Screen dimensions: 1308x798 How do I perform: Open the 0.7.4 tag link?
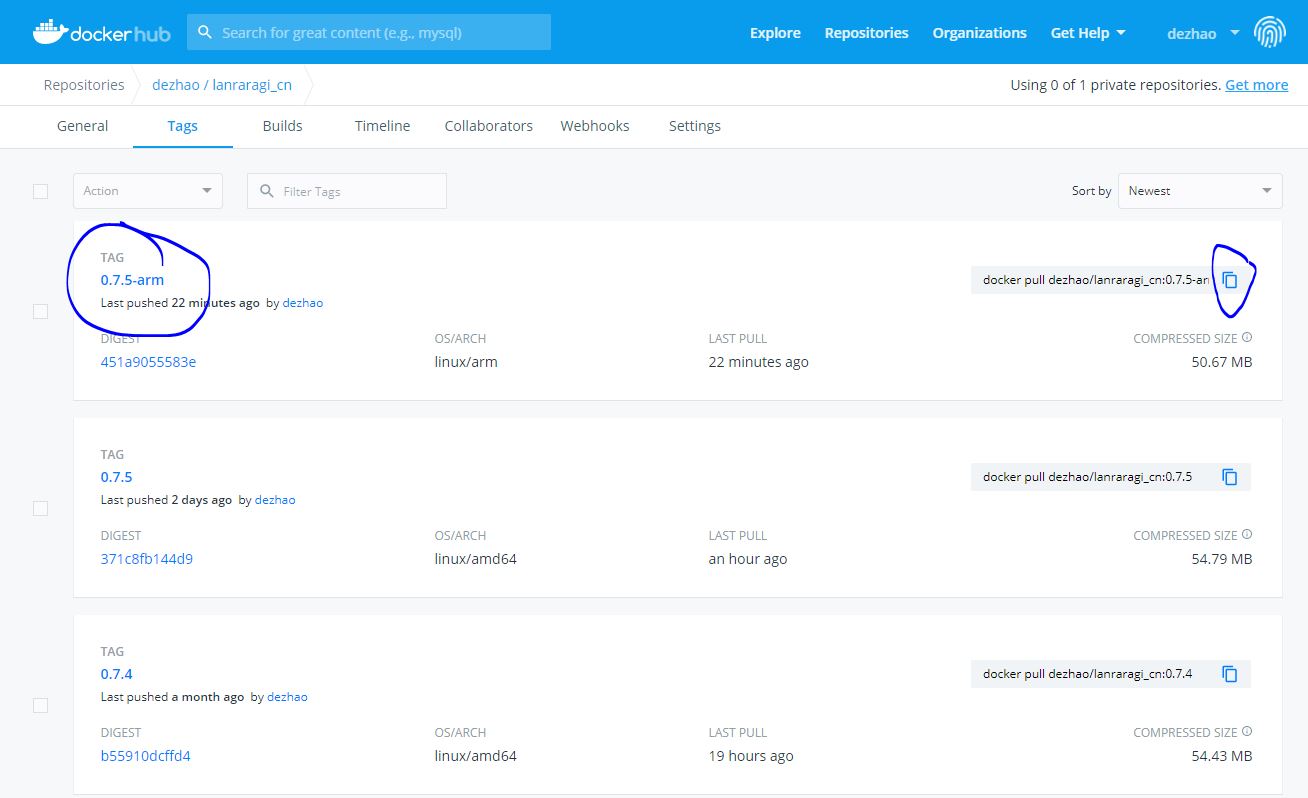click(x=117, y=674)
